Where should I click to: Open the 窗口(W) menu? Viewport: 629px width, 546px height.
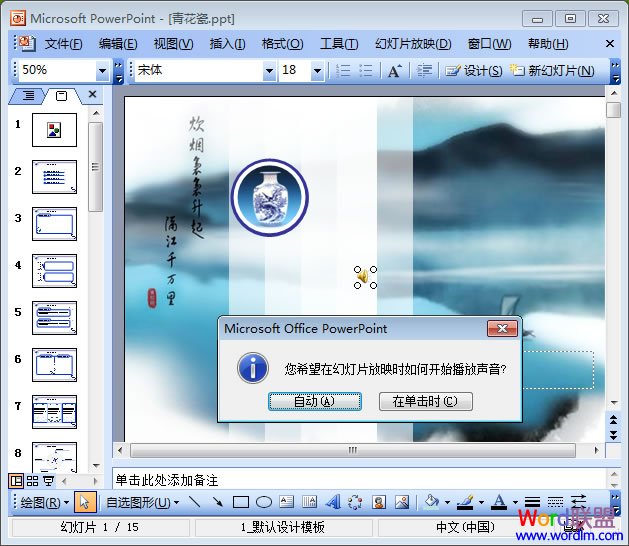(x=489, y=44)
